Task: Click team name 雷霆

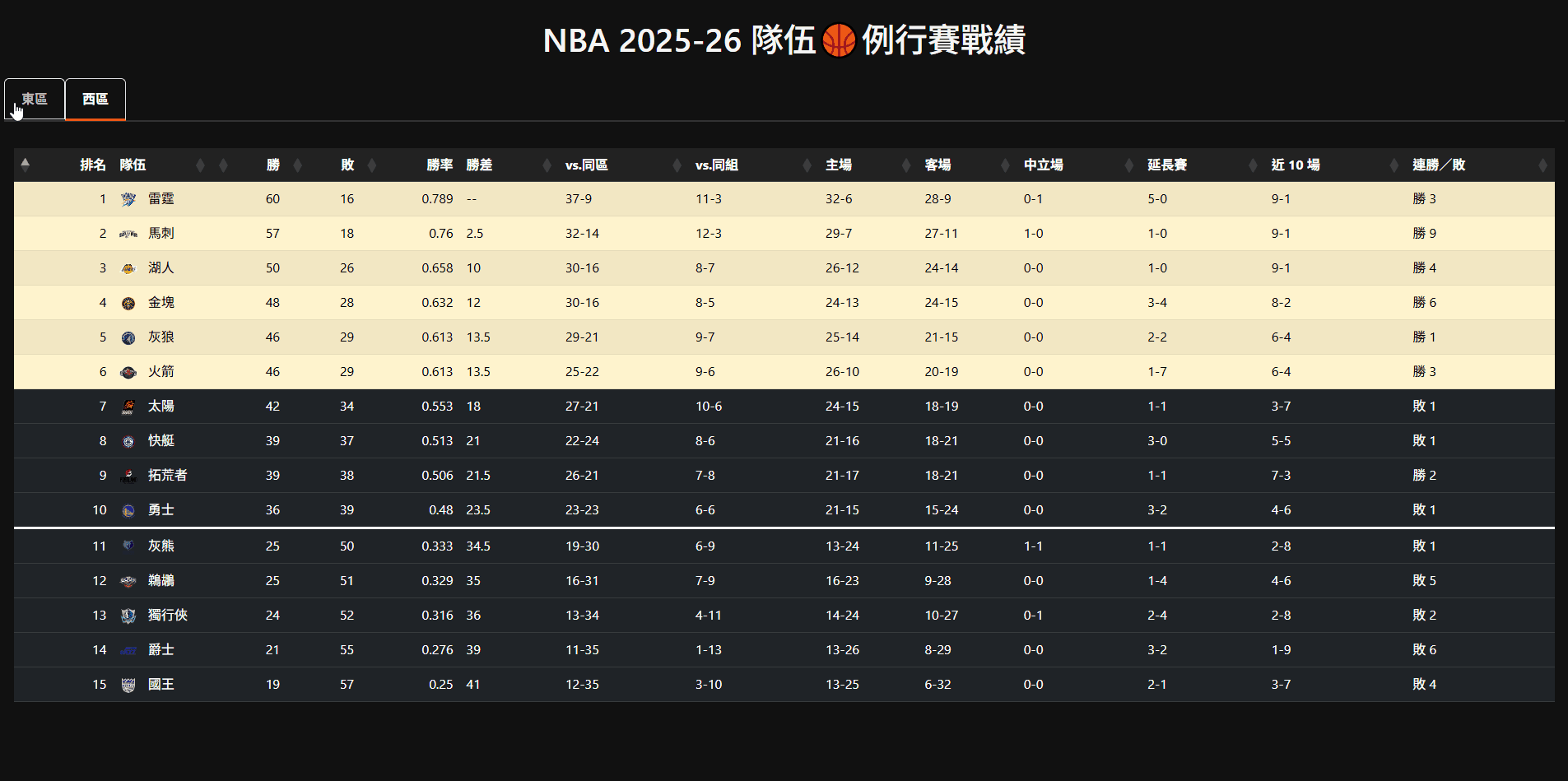Action: pyautogui.click(x=161, y=198)
